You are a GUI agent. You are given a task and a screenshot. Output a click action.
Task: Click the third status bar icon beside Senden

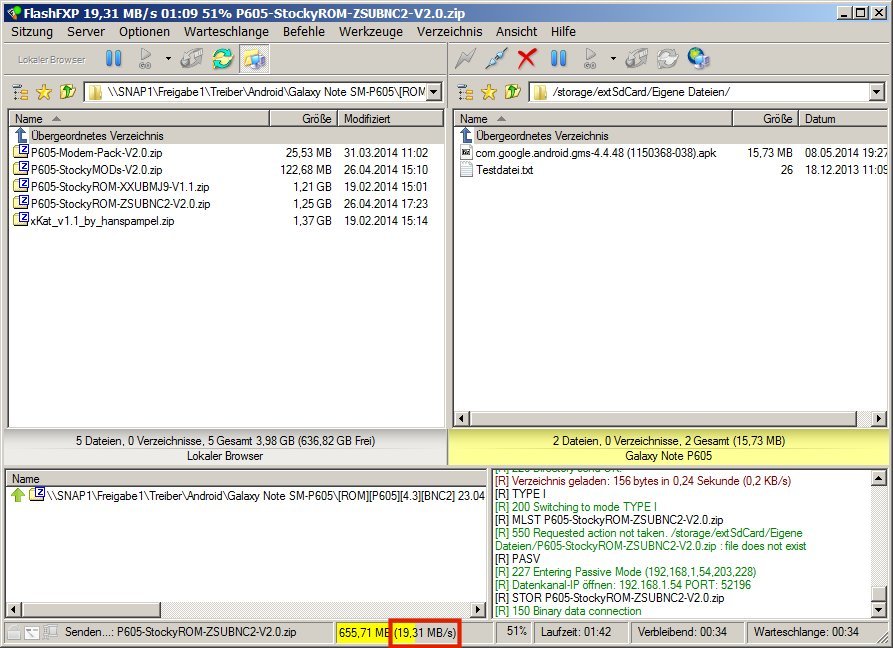[50, 632]
